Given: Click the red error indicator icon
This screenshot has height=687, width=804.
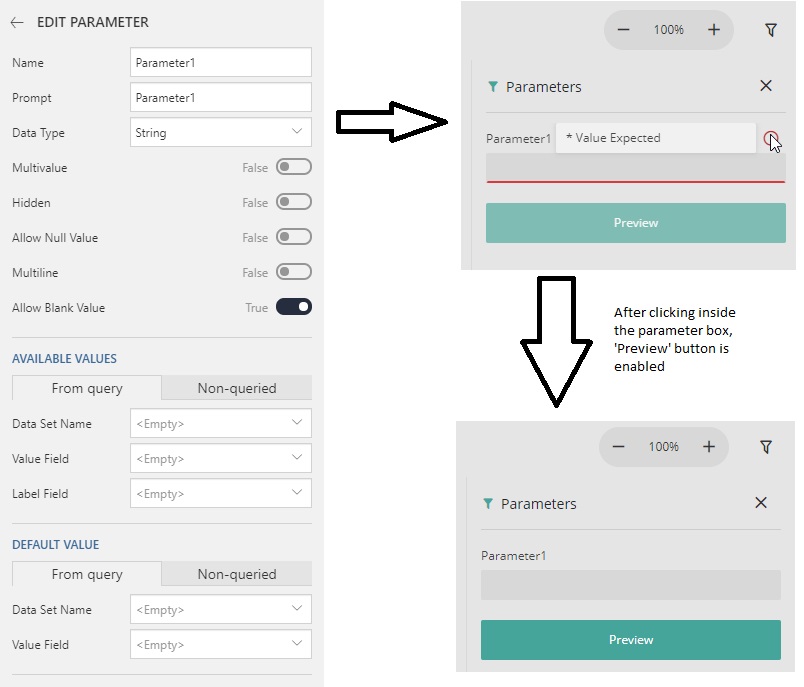Looking at the screenshot, I should [770, 138].
